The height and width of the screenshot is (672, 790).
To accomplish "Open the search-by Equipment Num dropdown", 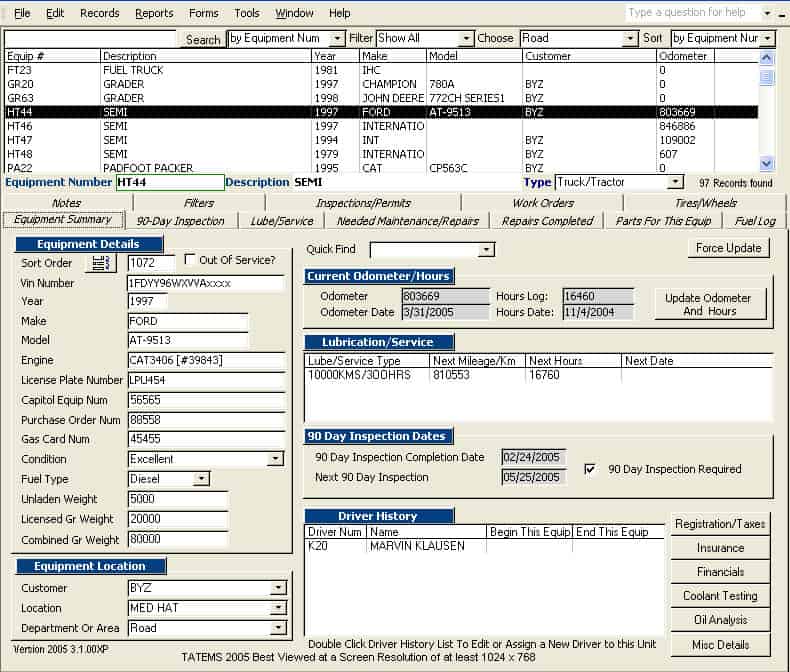I will click(x=337, y=38).
